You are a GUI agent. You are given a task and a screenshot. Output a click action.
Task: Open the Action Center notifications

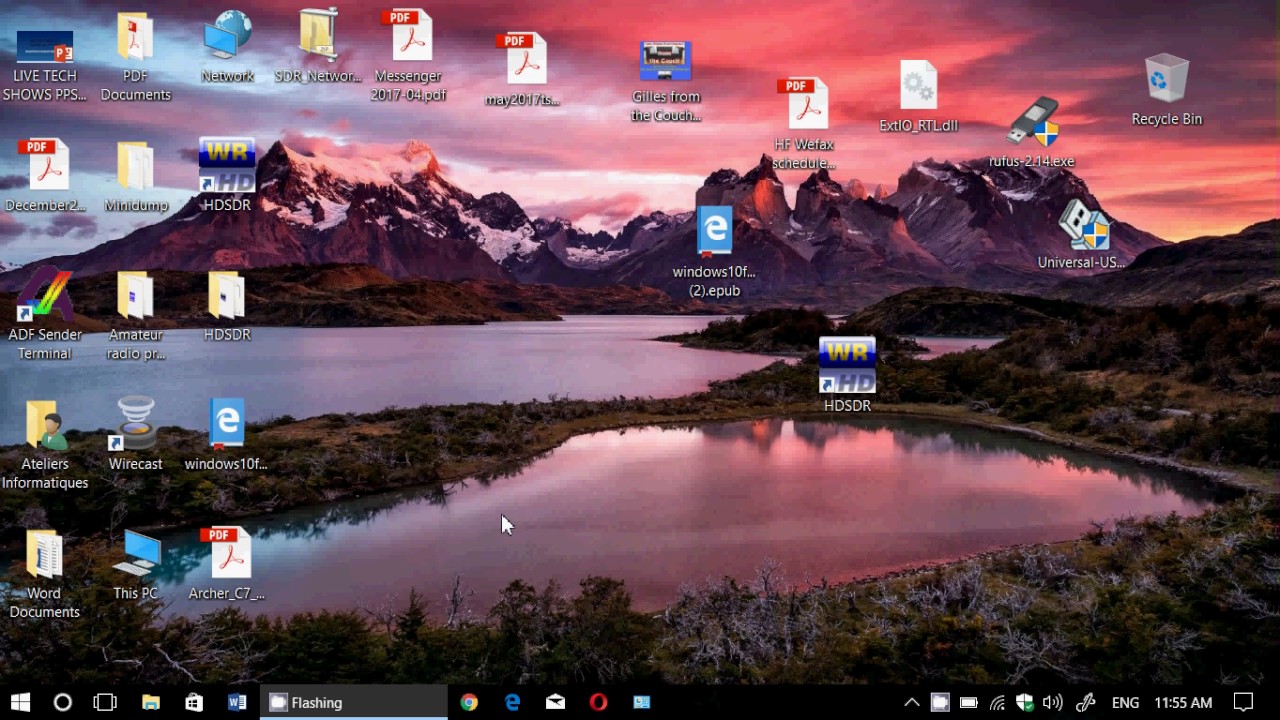1243,702
